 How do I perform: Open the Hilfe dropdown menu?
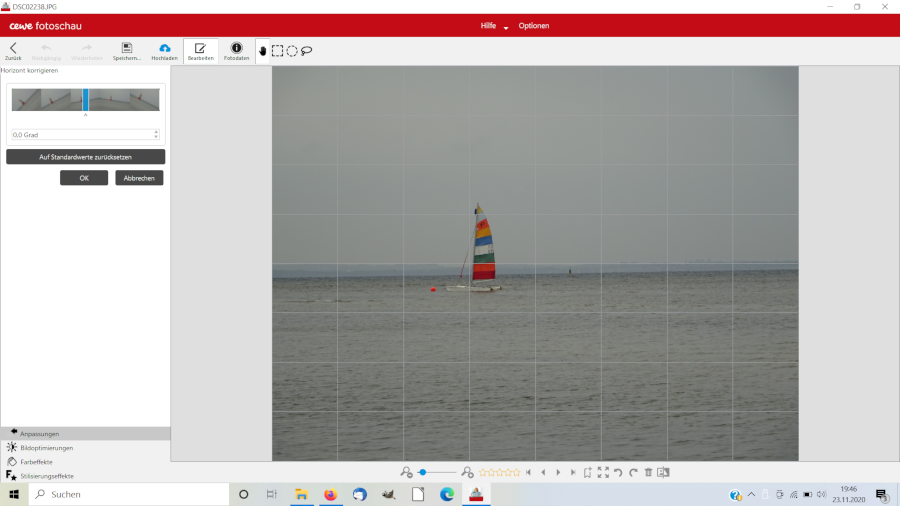494,25
